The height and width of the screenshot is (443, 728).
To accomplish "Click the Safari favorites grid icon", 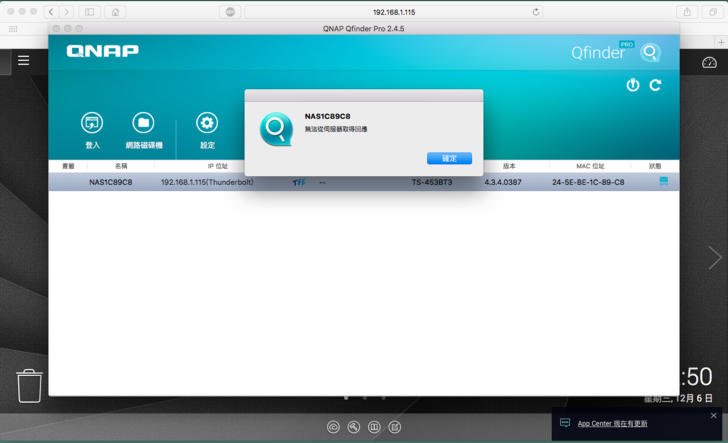I will click(x=13, y=29).
